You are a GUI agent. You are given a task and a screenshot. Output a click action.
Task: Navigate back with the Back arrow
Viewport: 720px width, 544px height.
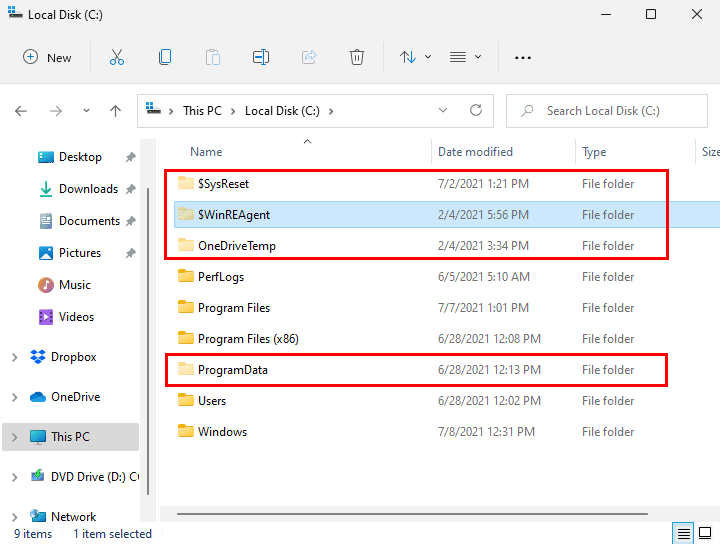[x=21, y=111]
